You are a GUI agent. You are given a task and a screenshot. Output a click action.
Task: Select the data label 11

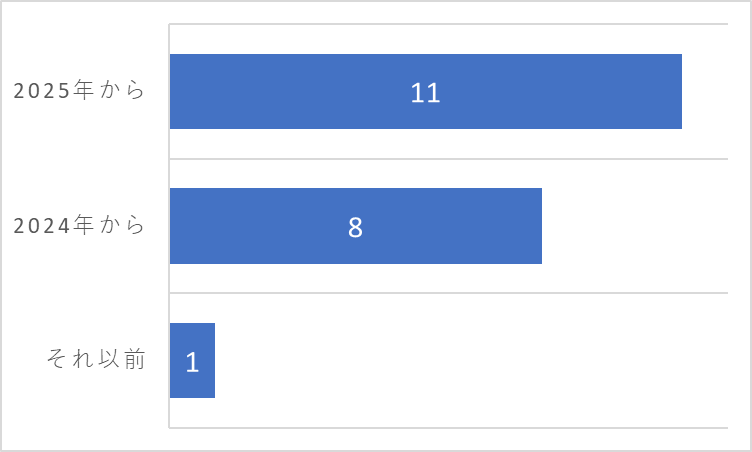(425, 93)
